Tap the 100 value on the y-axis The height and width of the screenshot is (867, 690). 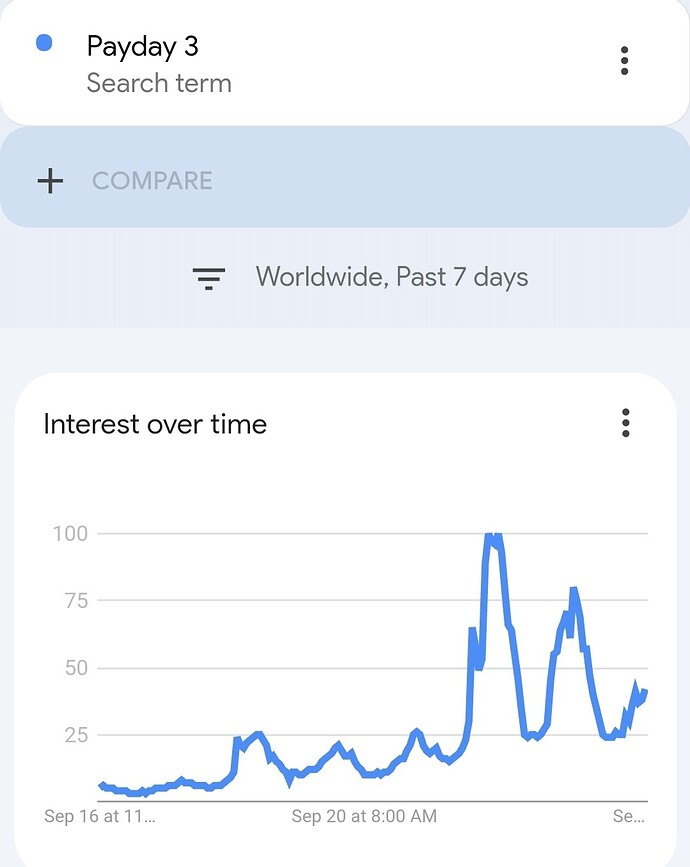(x=70, y=534)
